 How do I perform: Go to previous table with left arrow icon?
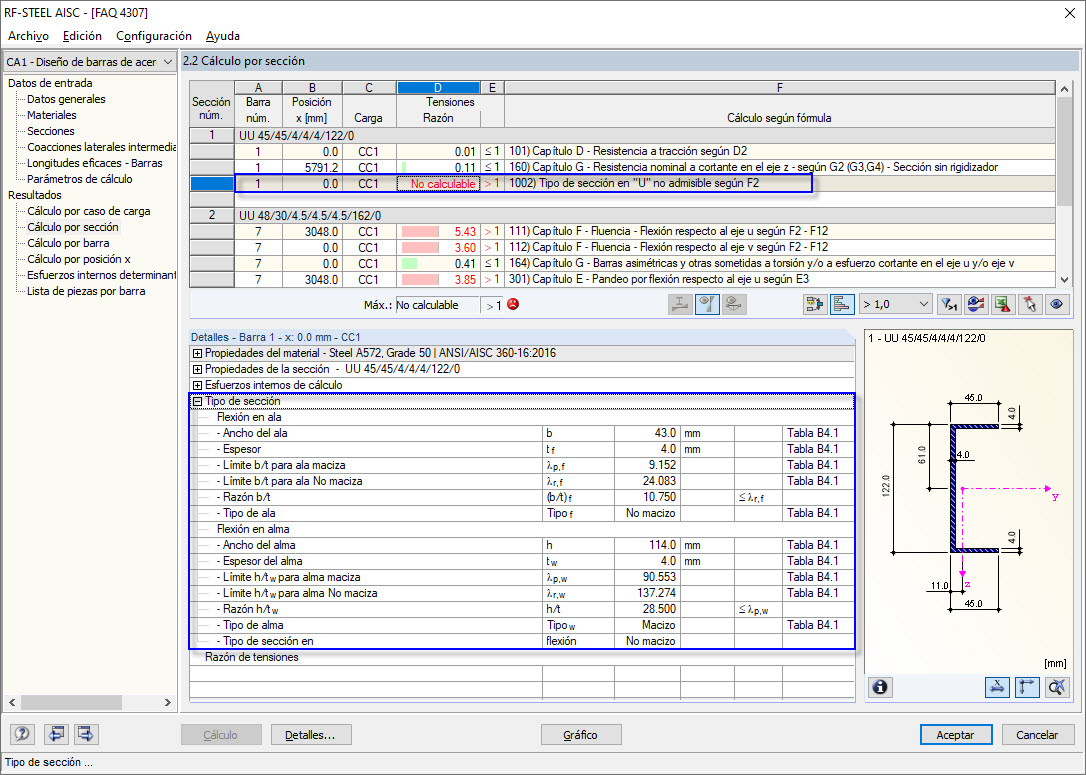[56, 734]
